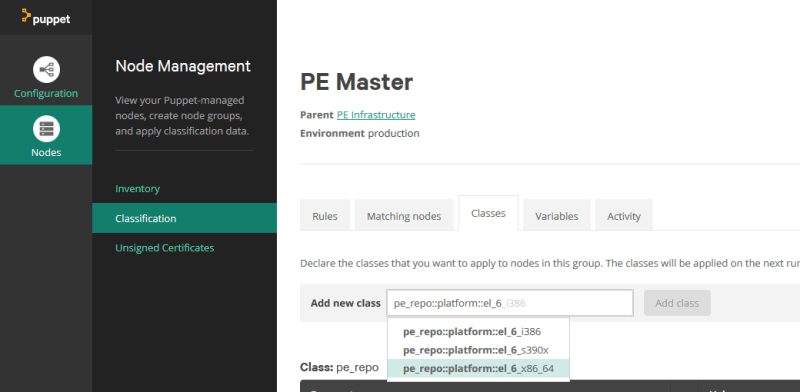800x392 pixels.
Task: Open the Activity tab
Action: pos(623,215)
